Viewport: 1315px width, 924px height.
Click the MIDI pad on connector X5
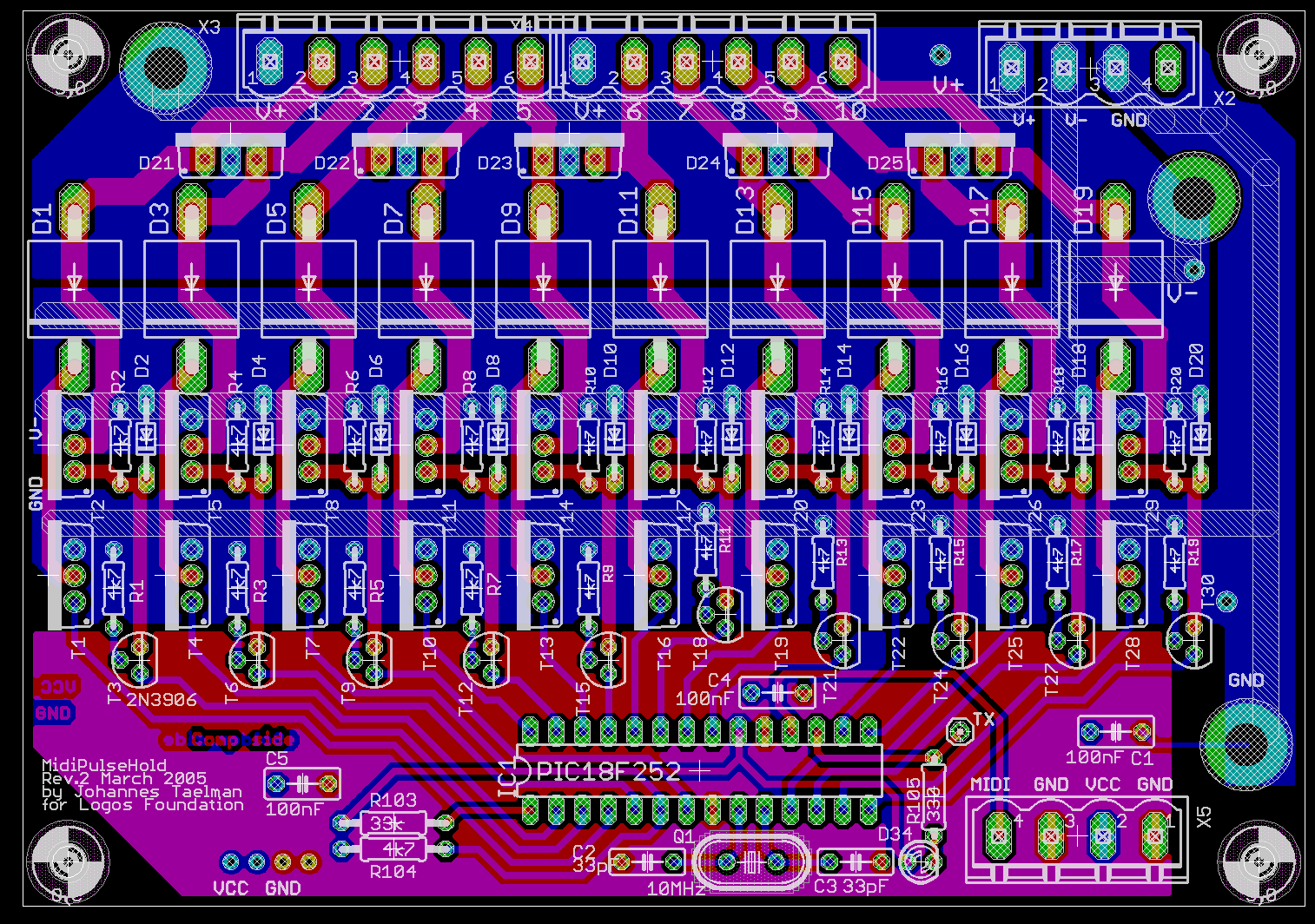999,835
